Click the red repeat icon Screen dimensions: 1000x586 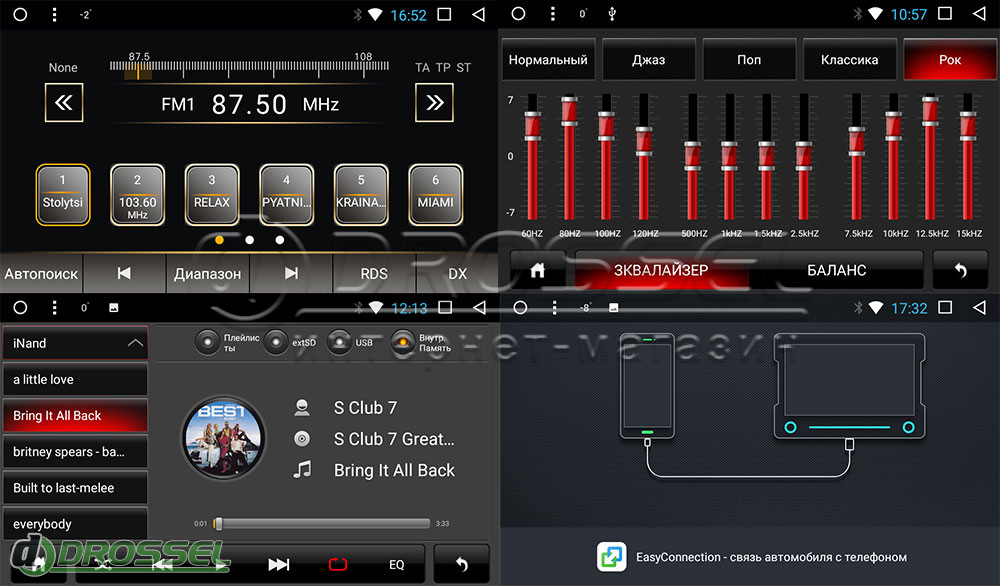[x=338, y=565]
